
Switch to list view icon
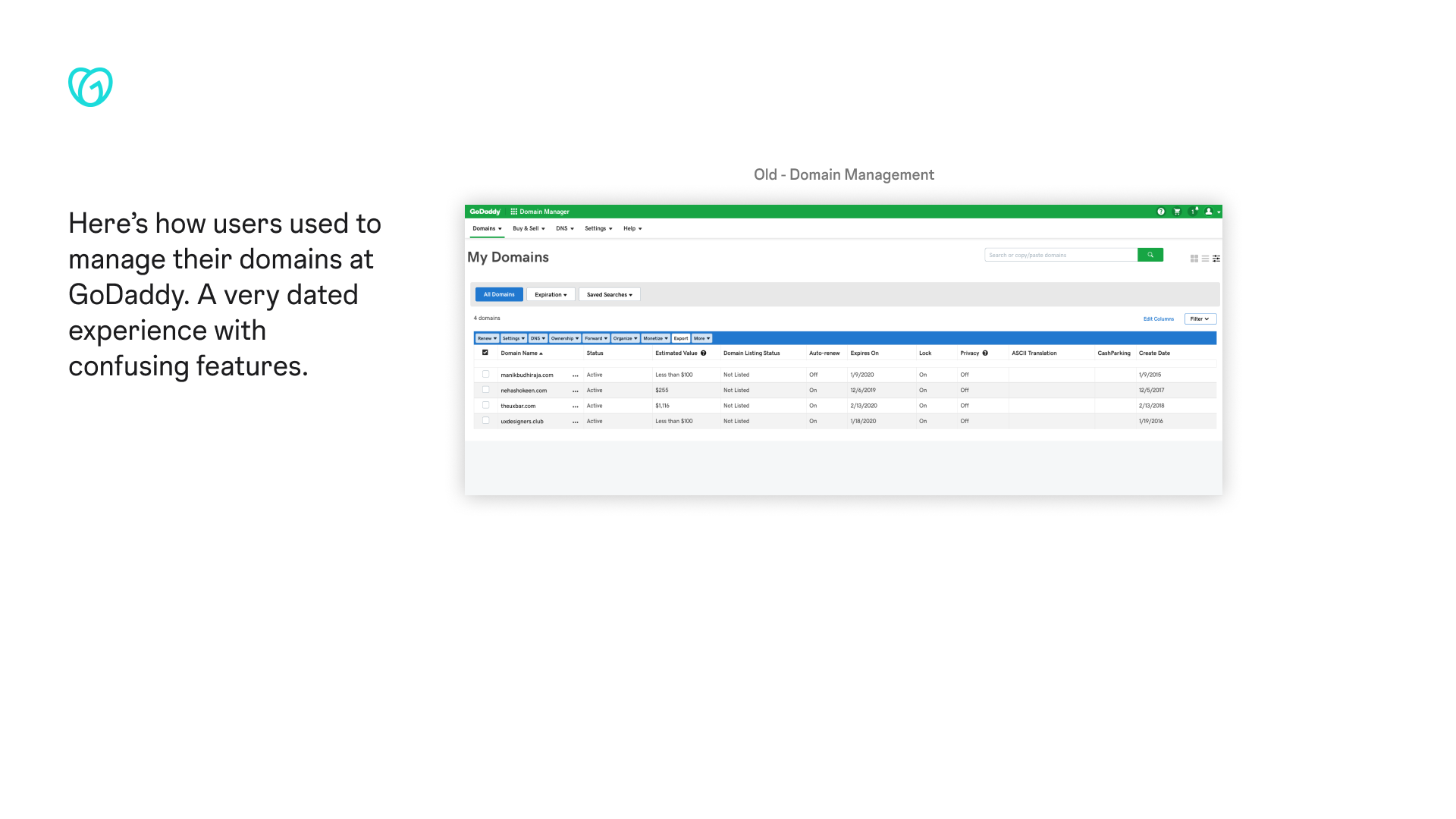(1205, 259)
